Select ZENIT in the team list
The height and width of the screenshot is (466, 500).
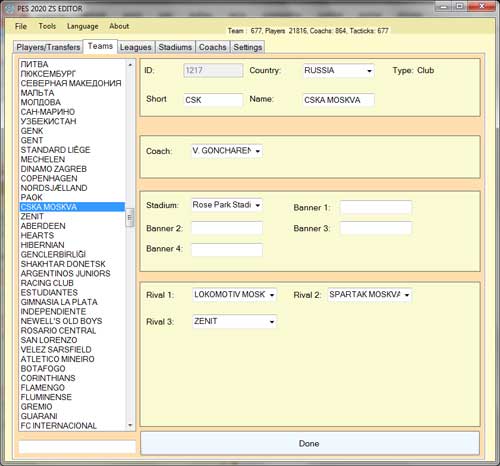72,216
